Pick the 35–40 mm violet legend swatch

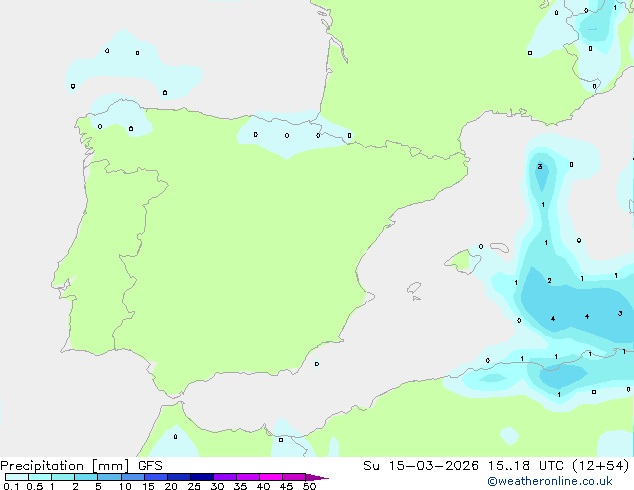248,477
